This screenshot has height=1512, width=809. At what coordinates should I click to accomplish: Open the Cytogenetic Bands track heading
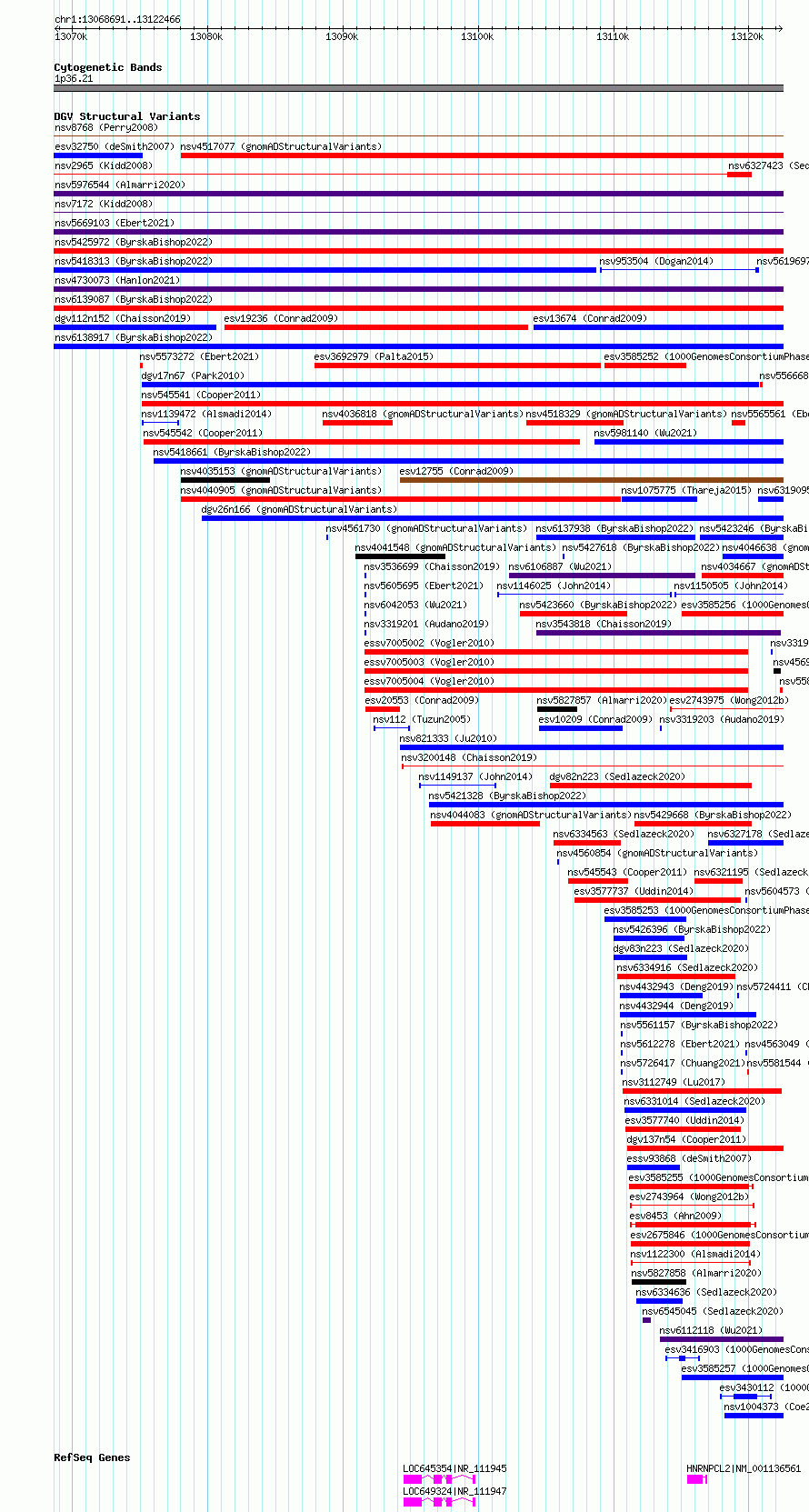pos(108,67)
